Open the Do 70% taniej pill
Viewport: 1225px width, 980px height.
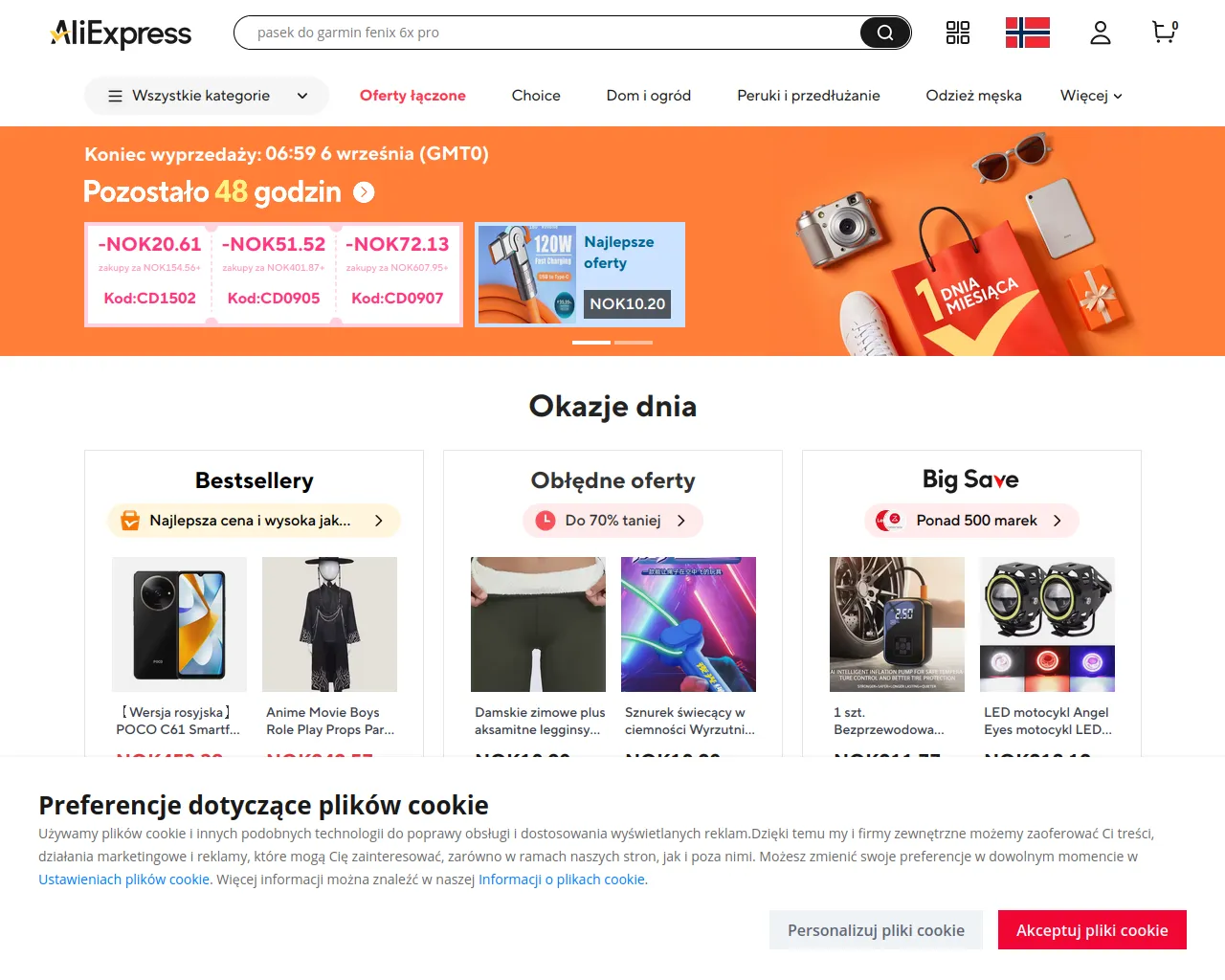coord(612,521)
